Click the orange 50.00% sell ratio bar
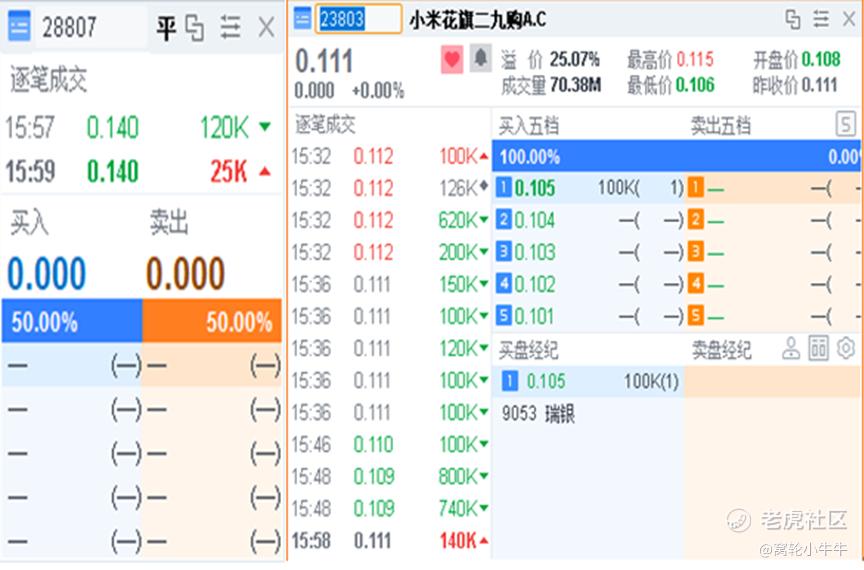 click(212, 321)
